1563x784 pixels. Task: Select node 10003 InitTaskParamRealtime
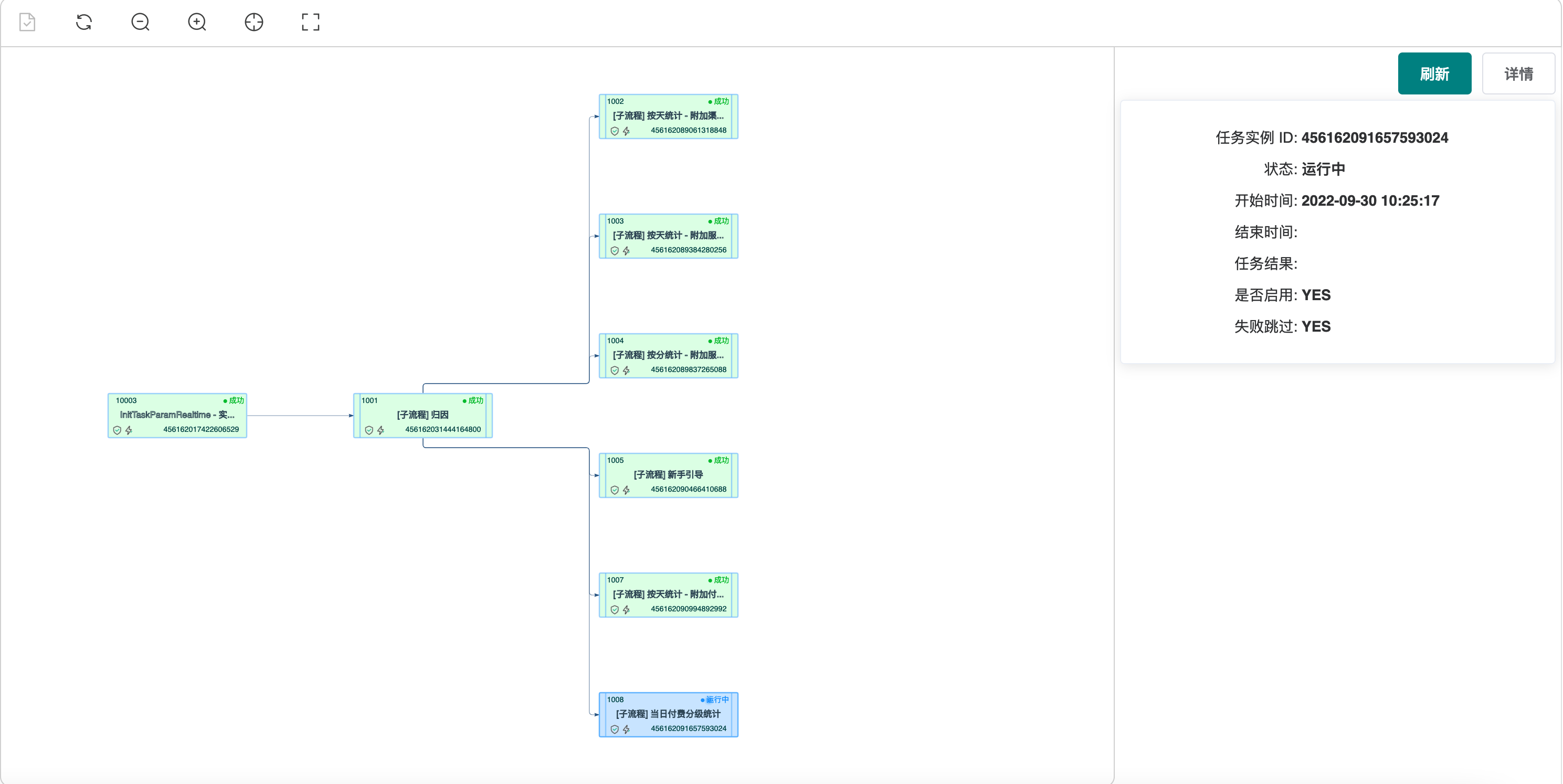176,415
